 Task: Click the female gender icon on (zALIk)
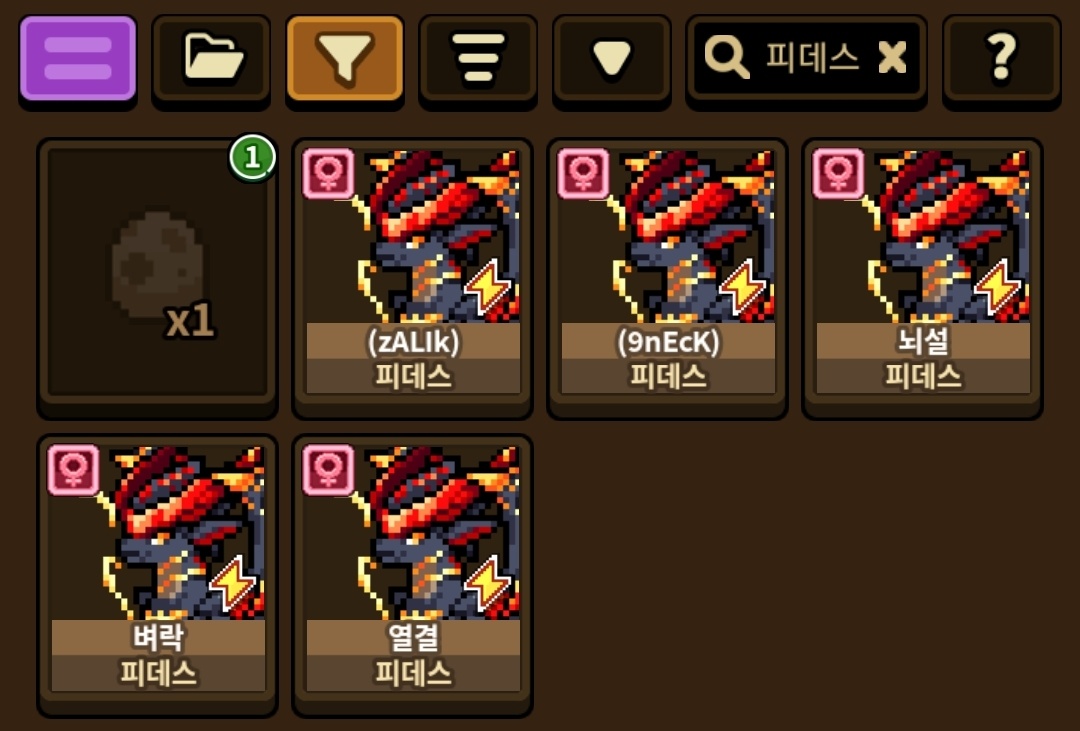click(x=329, y=174)
